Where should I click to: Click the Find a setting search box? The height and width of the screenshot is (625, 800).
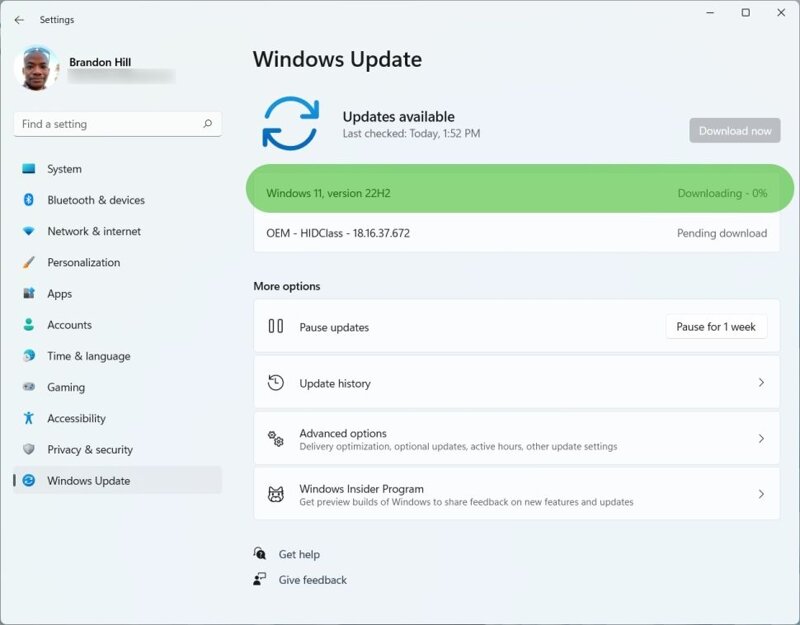[118, 124]
